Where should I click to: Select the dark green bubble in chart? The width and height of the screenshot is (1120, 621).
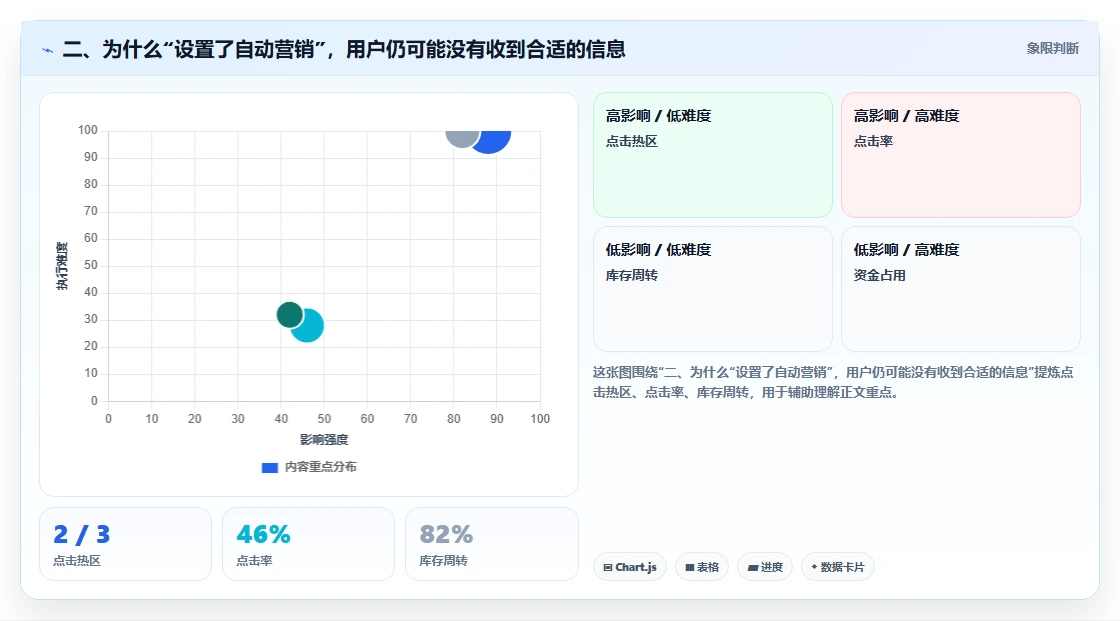tap(289, 314)
